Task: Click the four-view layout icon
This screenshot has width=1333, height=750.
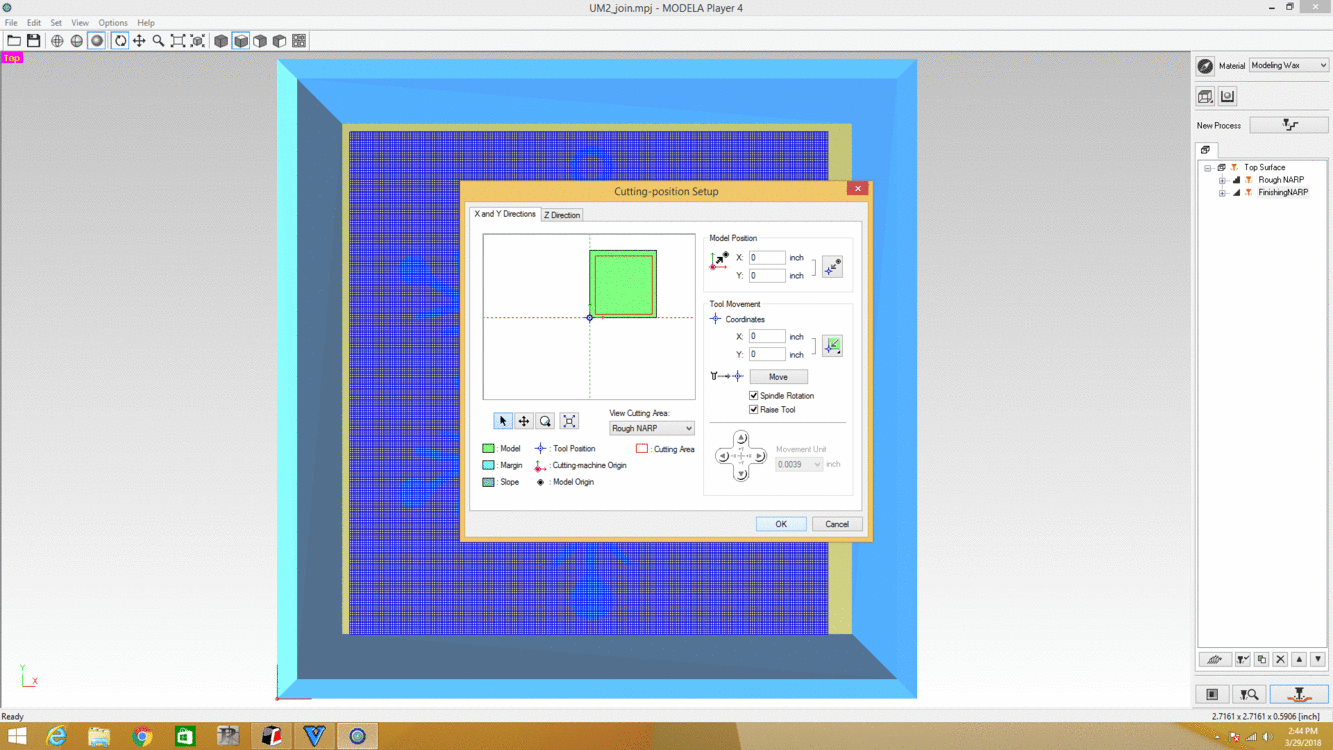Action: click(299, 41)
